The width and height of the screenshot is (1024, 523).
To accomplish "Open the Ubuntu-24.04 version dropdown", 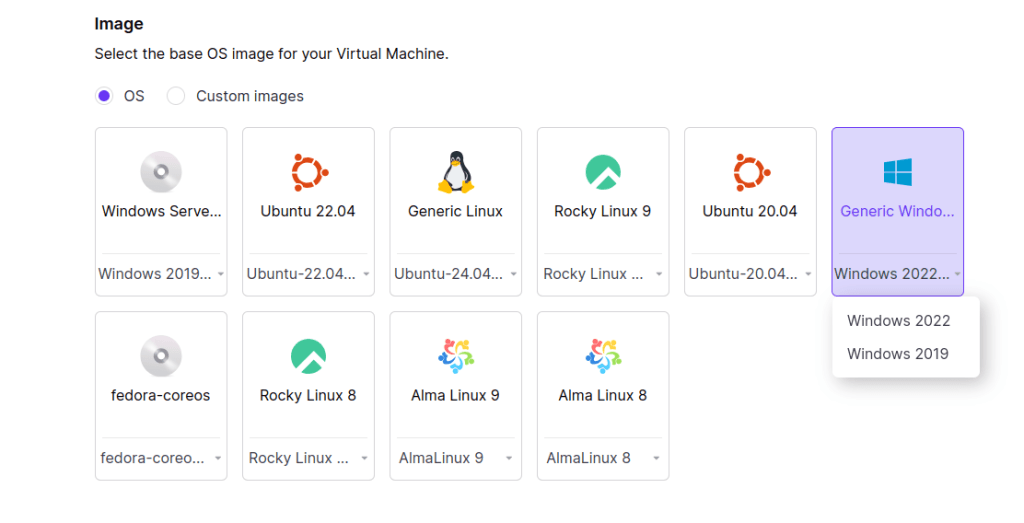I will pos(456,274).
